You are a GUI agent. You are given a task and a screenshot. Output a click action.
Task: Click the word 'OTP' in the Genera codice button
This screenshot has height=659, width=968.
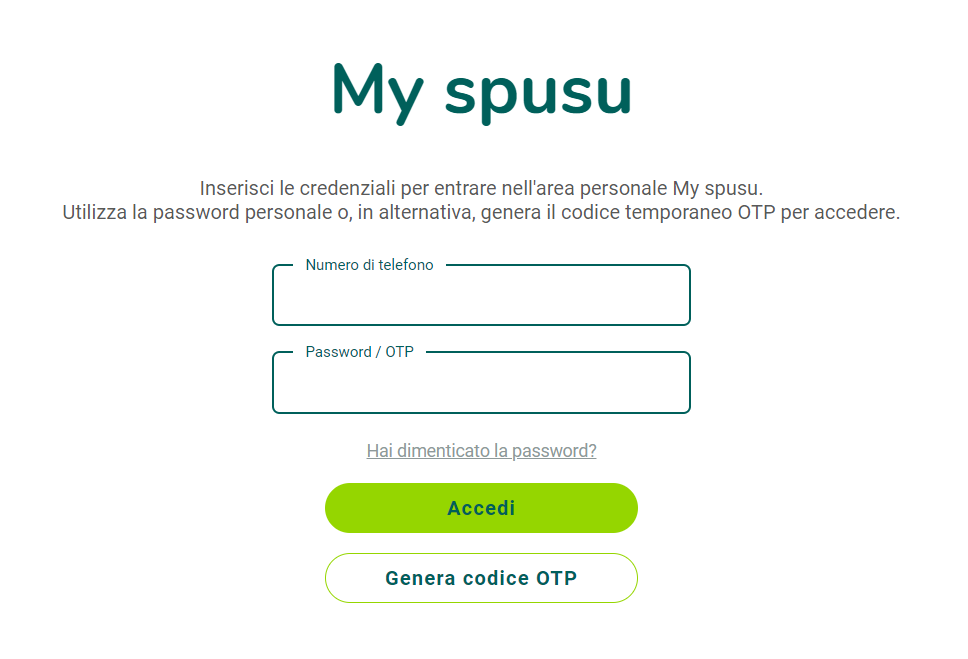556,578
